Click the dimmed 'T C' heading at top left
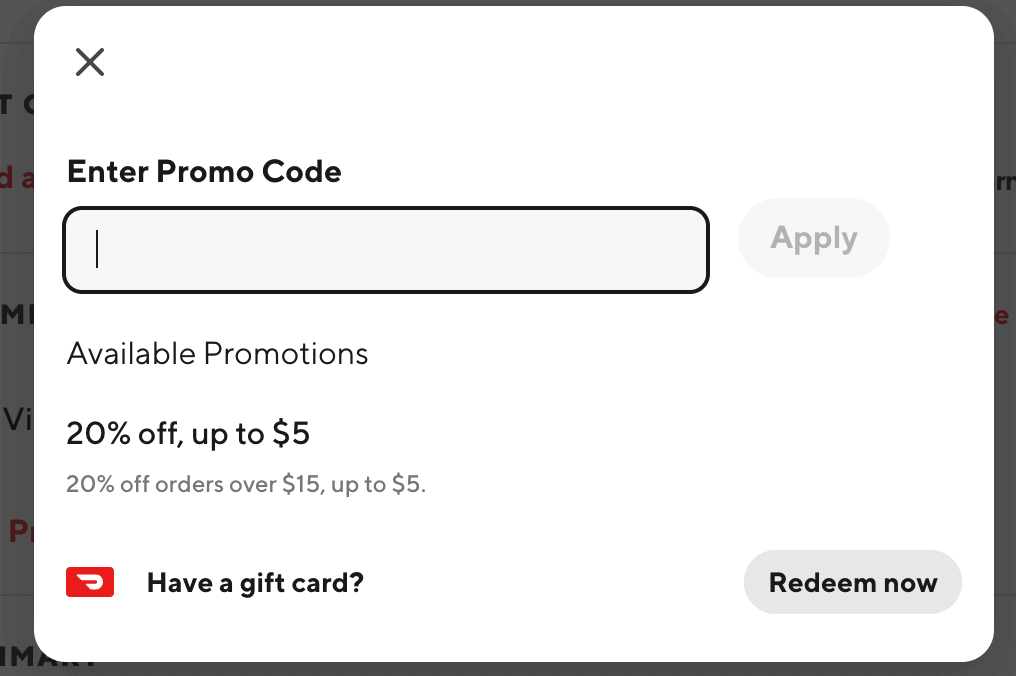Viewport: 1016px width, 676px height. 17,104
